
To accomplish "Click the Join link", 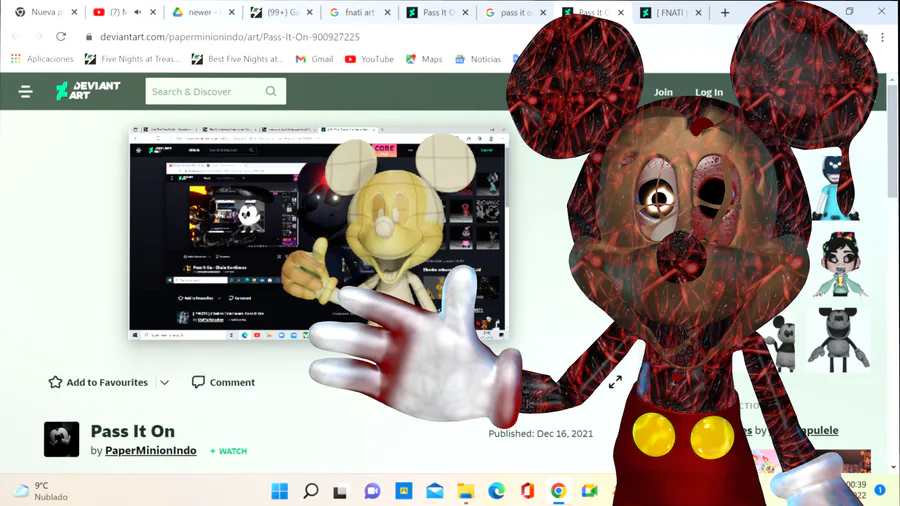I will coord(663,92).
